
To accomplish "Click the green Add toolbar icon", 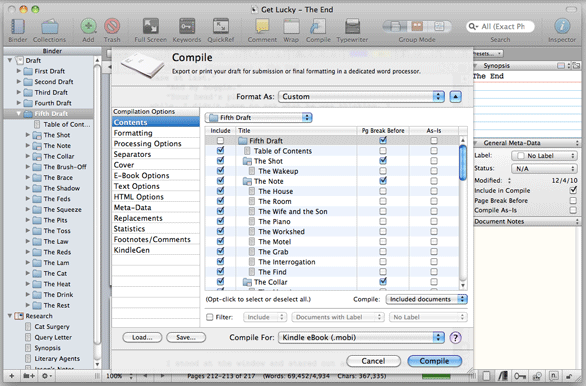I will pos(89,26).
